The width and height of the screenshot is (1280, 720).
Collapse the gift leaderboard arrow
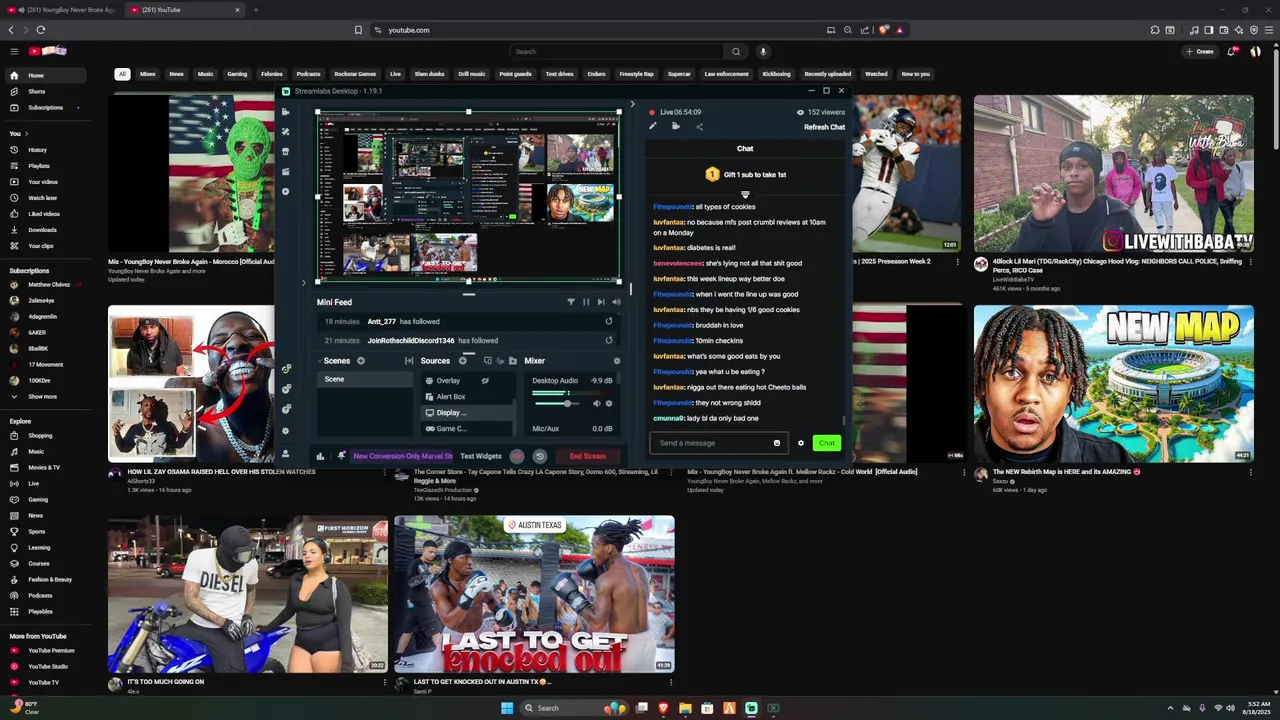(745, 194)
